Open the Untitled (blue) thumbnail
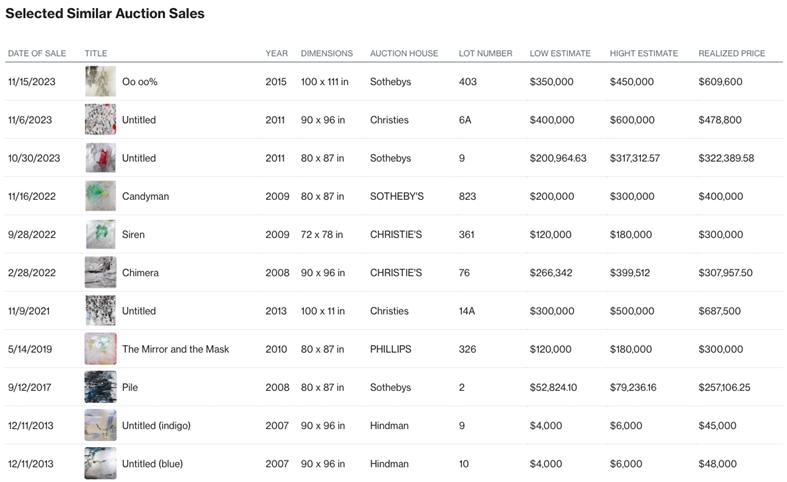787x482 pixels. (100, 463)
